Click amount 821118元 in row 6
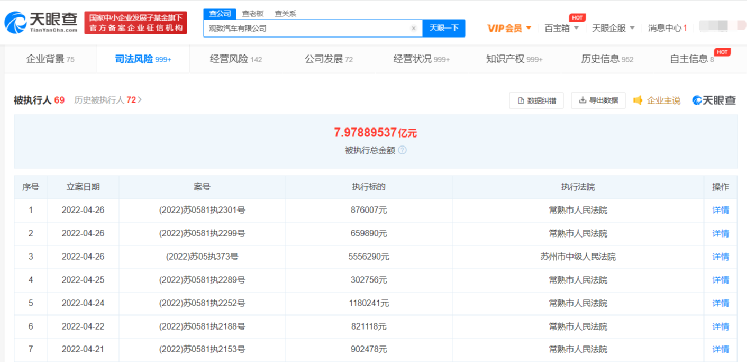This screenshot has width=747, height=362. [369, 327]
